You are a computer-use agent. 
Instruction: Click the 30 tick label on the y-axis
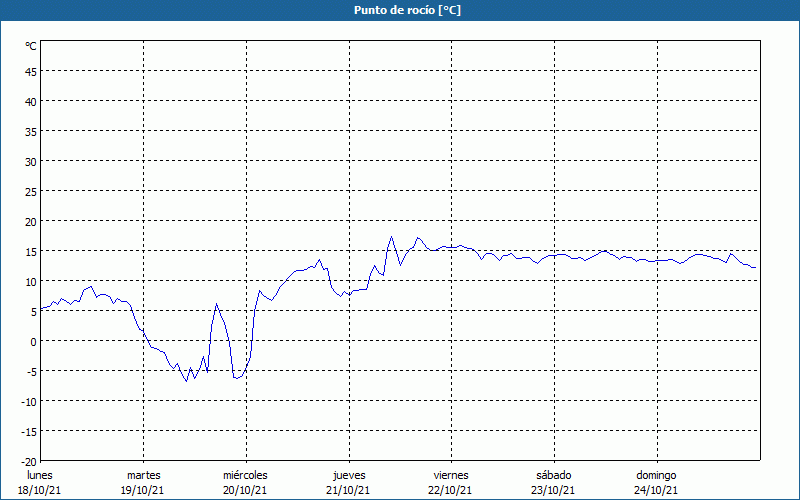(x=30, y=161)
